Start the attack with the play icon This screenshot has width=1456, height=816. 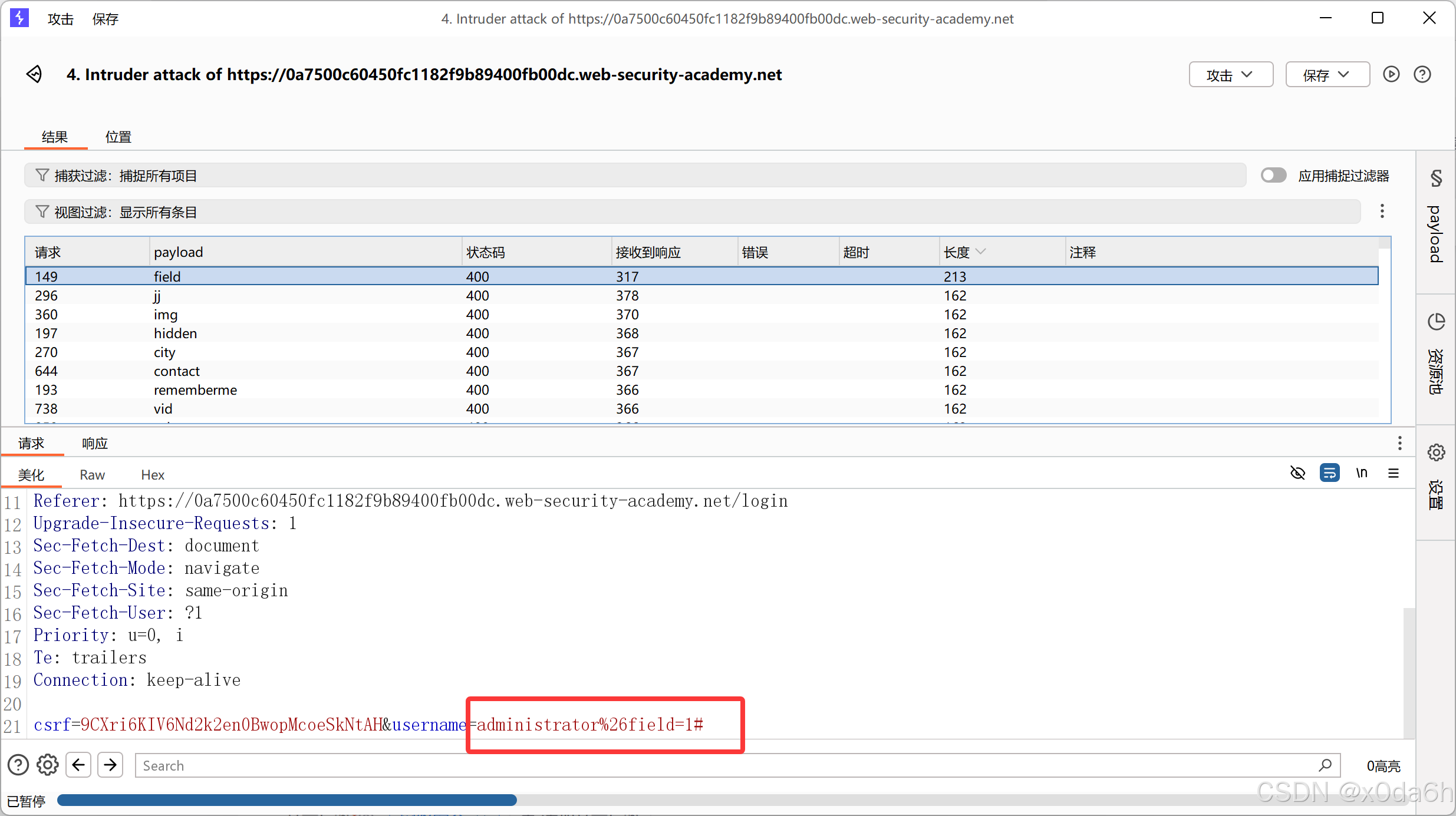[1392, 74]
